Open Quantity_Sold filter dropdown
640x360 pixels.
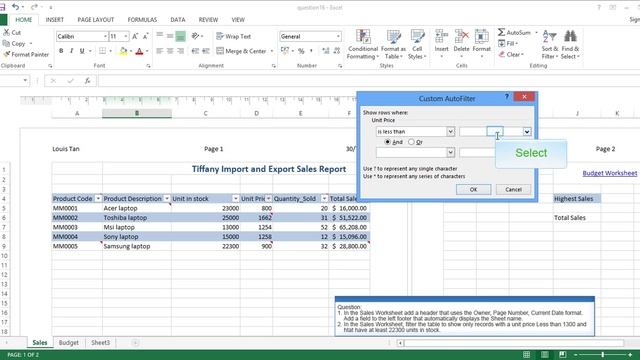324,198
